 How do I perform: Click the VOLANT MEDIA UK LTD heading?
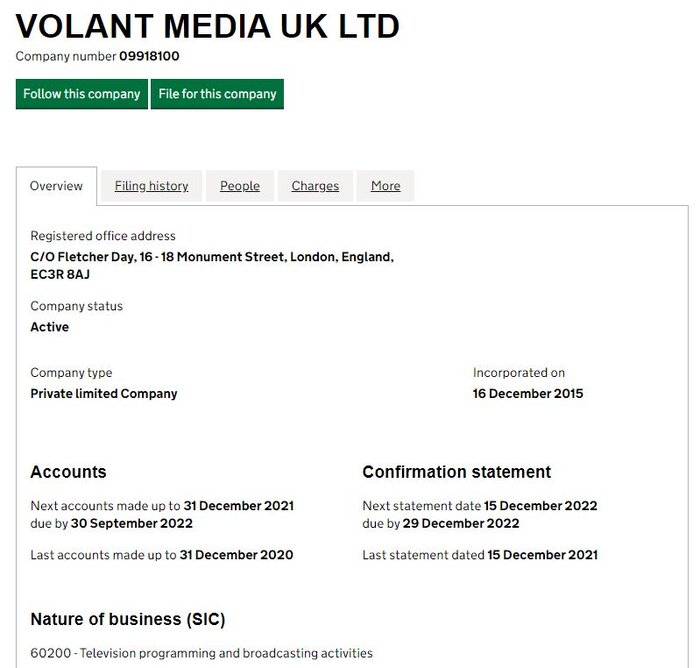[x=208, y=27]
